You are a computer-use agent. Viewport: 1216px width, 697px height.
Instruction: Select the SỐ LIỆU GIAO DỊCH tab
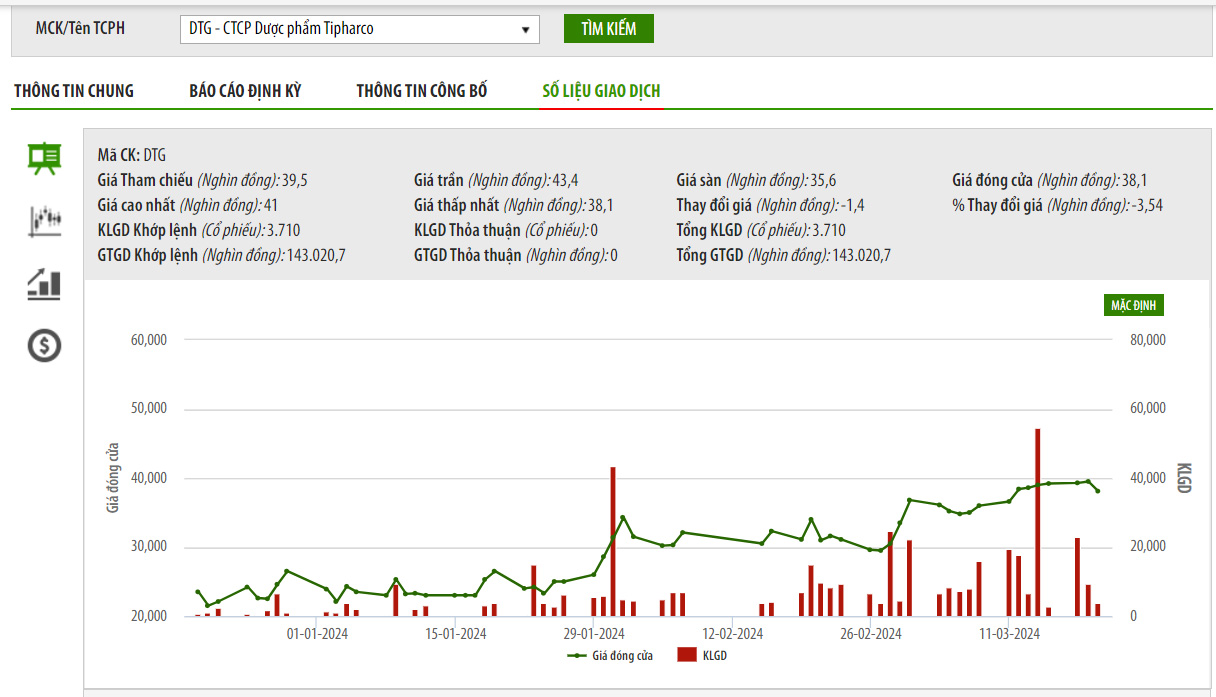[601, 91]
